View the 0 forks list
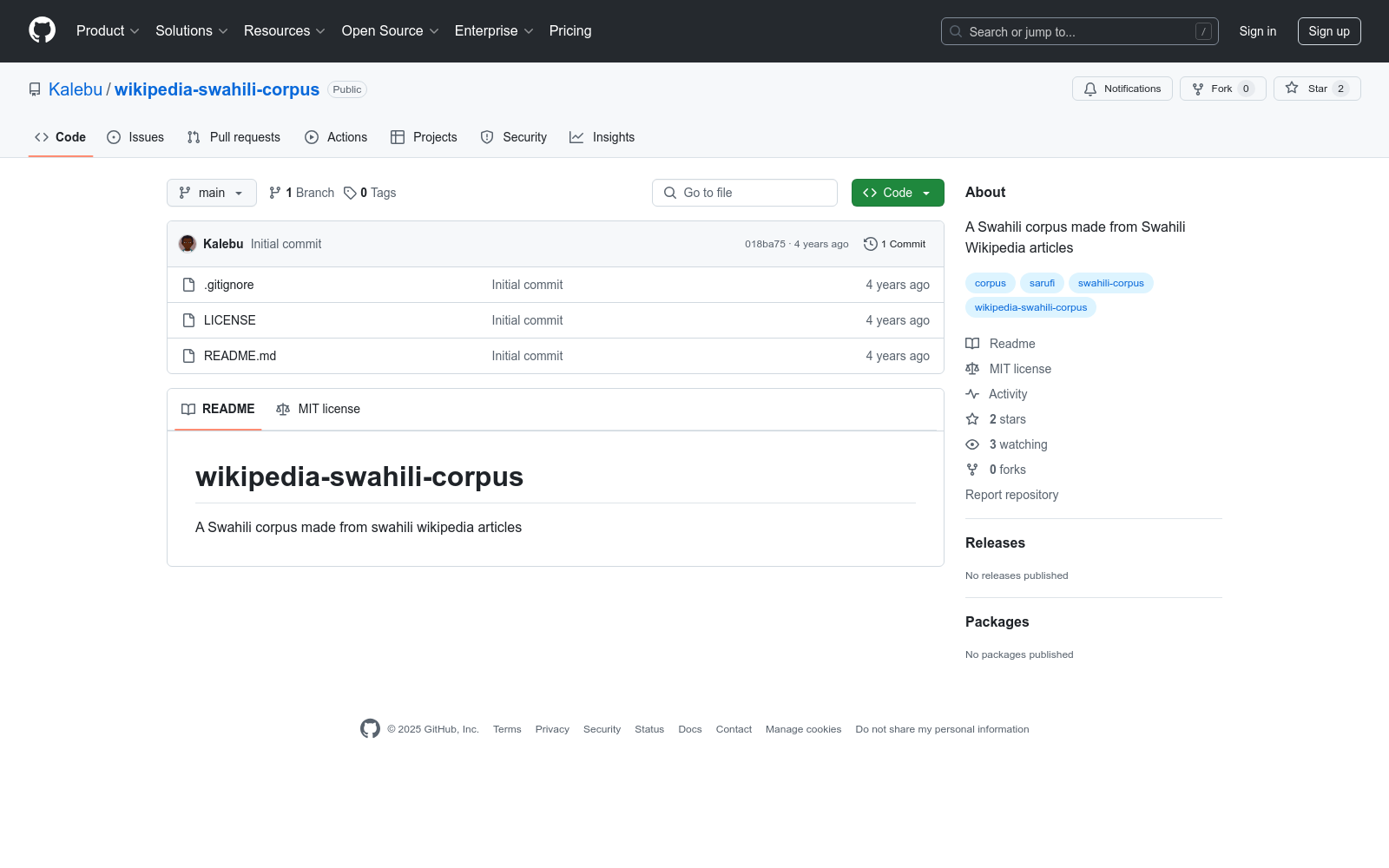 point(996,470)
